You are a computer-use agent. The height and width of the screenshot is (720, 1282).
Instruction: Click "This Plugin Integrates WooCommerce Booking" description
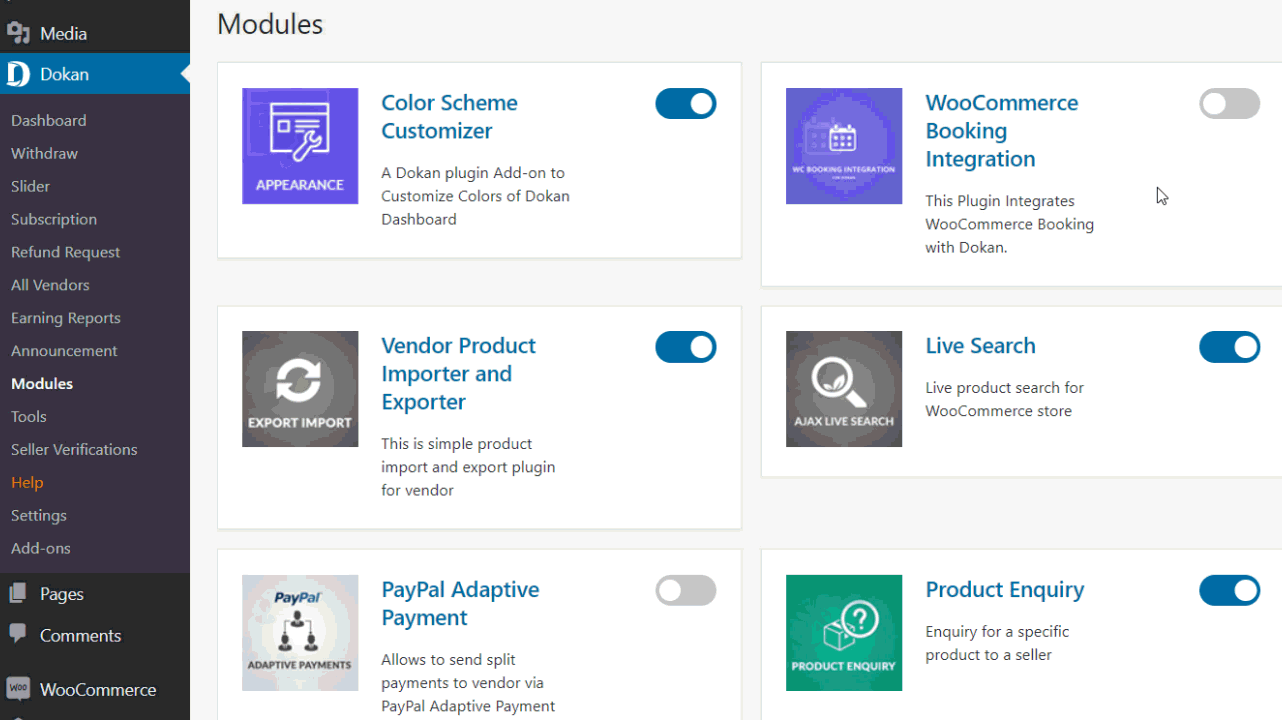click(x=1009, y=224)
